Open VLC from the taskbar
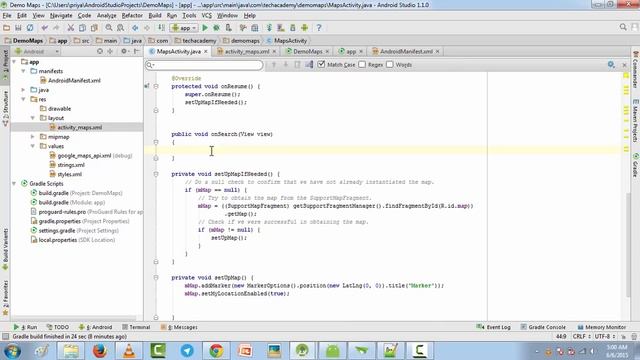Image resolution: width=640 pixels, height=360 pixels. coord(129,351)
